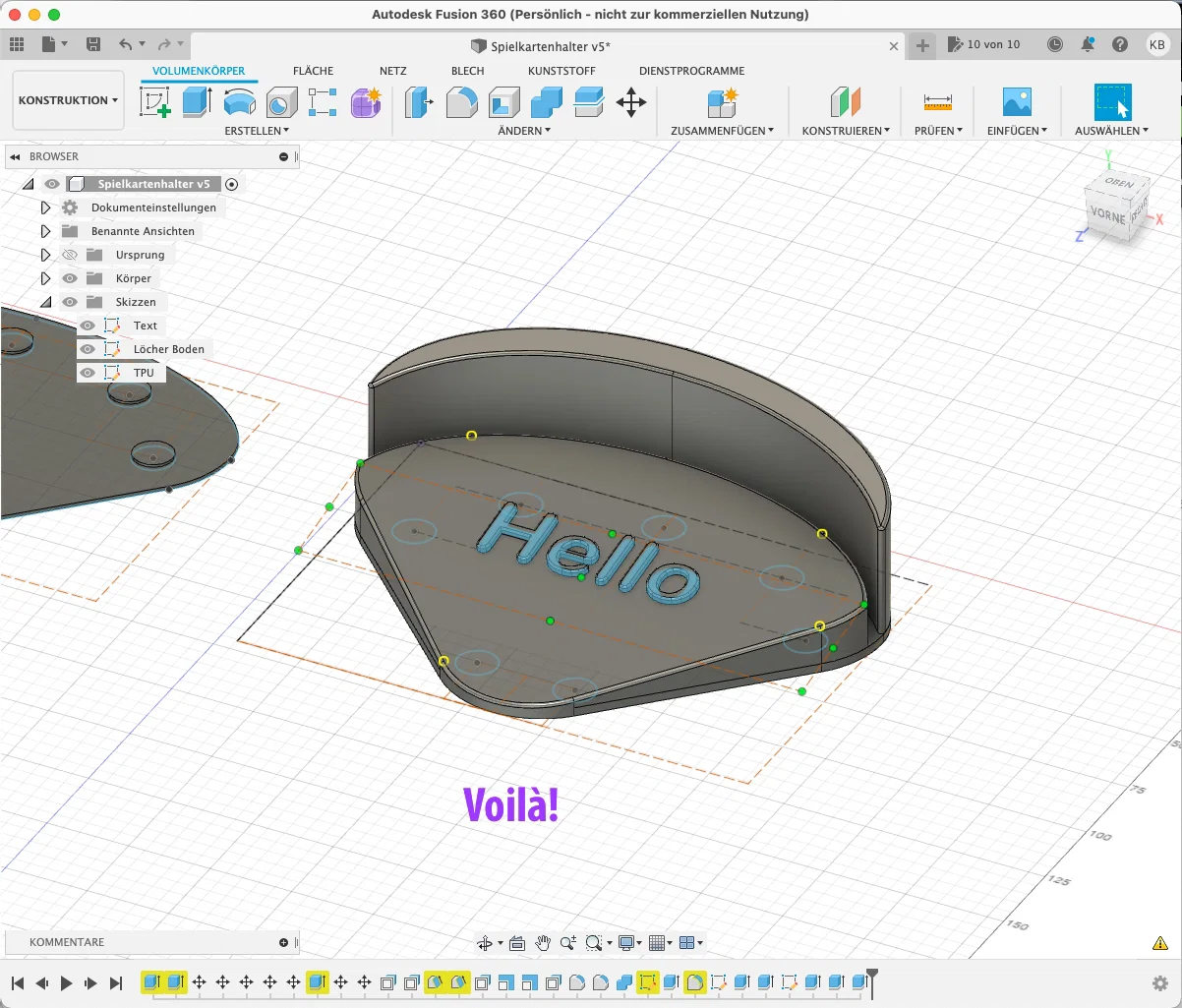Click the Einfügen image icon

(x=1017, y=102)
